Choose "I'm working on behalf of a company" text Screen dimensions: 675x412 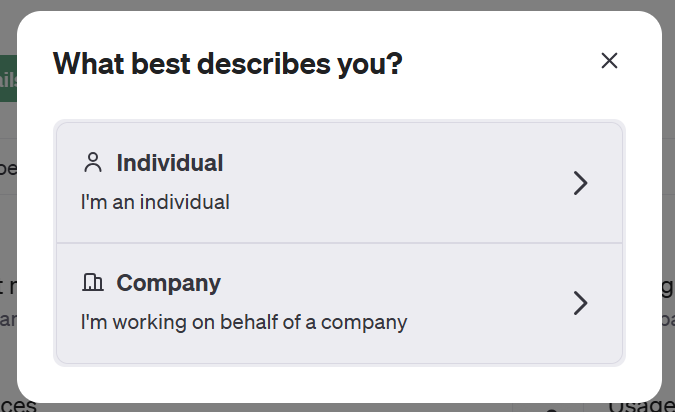point(244,322)
